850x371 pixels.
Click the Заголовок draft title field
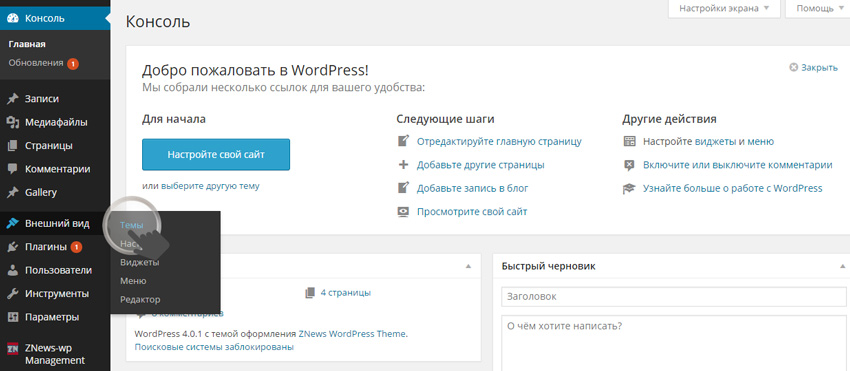pos(674,297)
